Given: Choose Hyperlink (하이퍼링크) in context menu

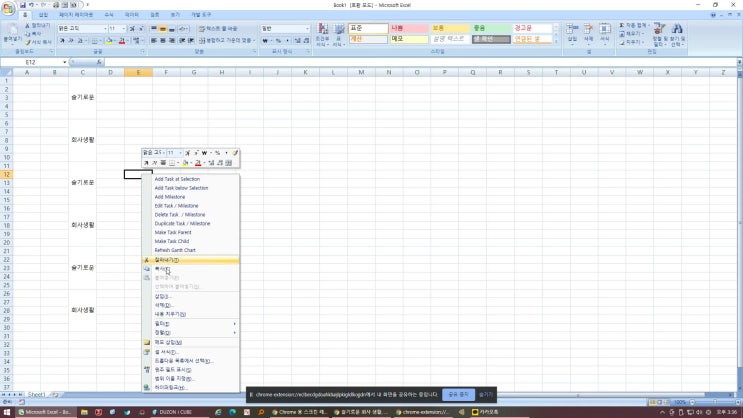Looking at the screenshot, I should pyautogui.click(x=190, y=387).
